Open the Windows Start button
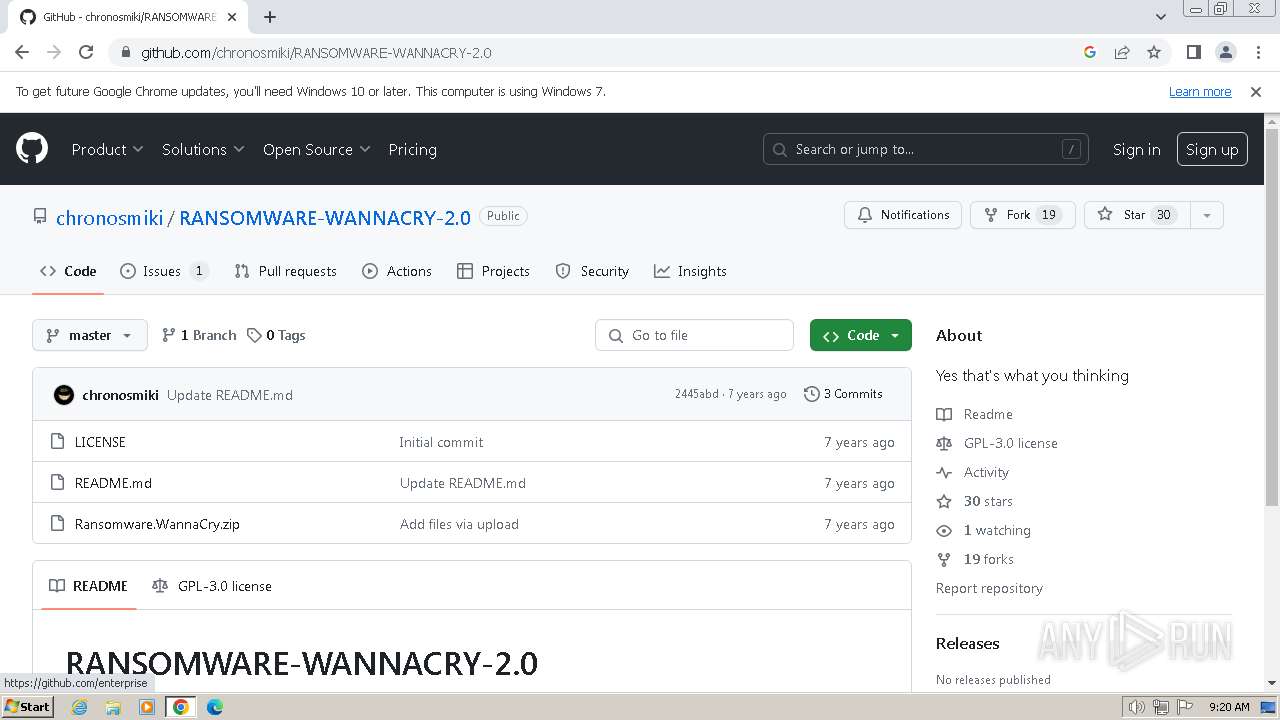The image size is (1280, 720). 27,707
